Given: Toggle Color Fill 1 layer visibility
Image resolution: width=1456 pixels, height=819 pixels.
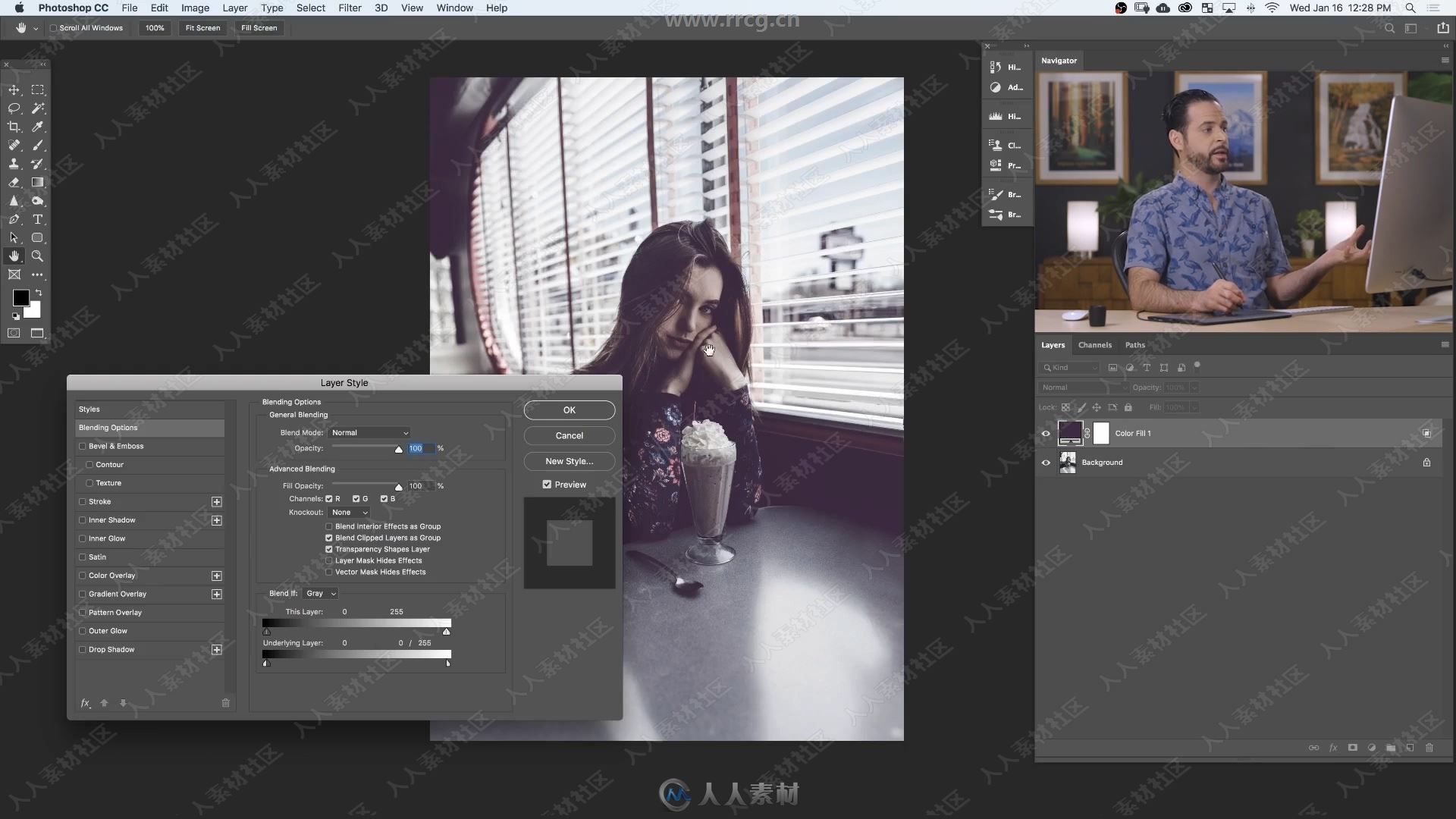Looking at the screenshot, I should click(1046, 433).
